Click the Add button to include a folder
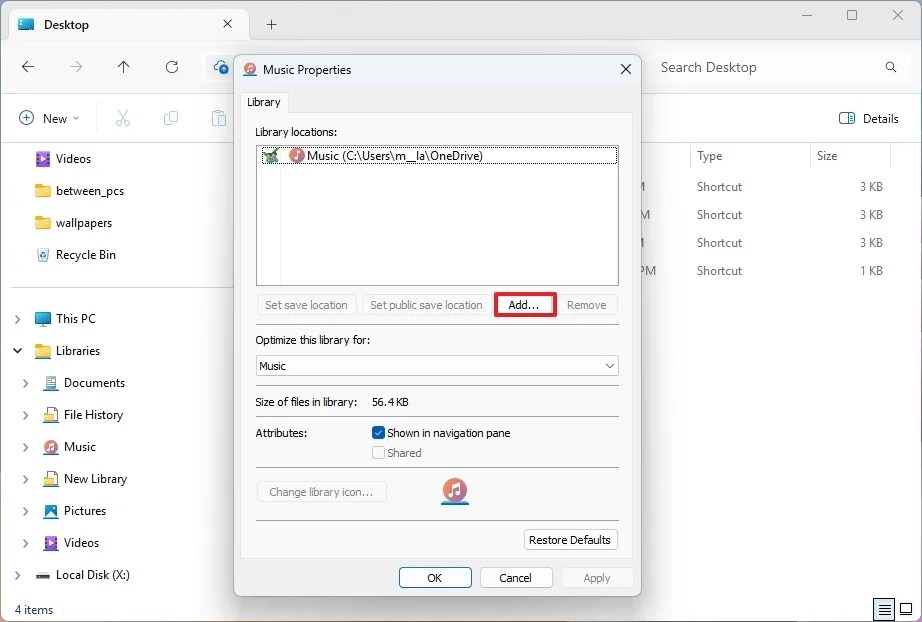The height and width of the screenshot is (622, 922). (525, 305)
